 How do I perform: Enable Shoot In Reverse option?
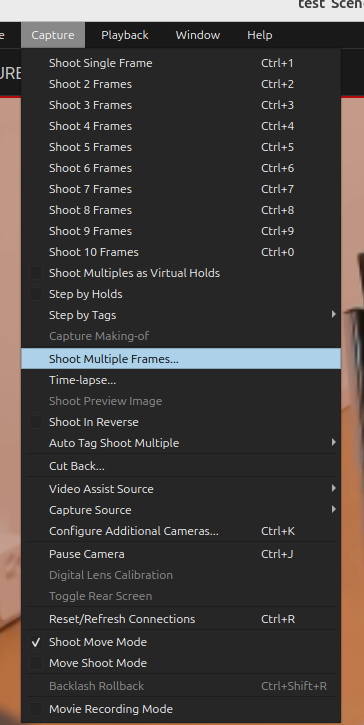coord(36,422)
